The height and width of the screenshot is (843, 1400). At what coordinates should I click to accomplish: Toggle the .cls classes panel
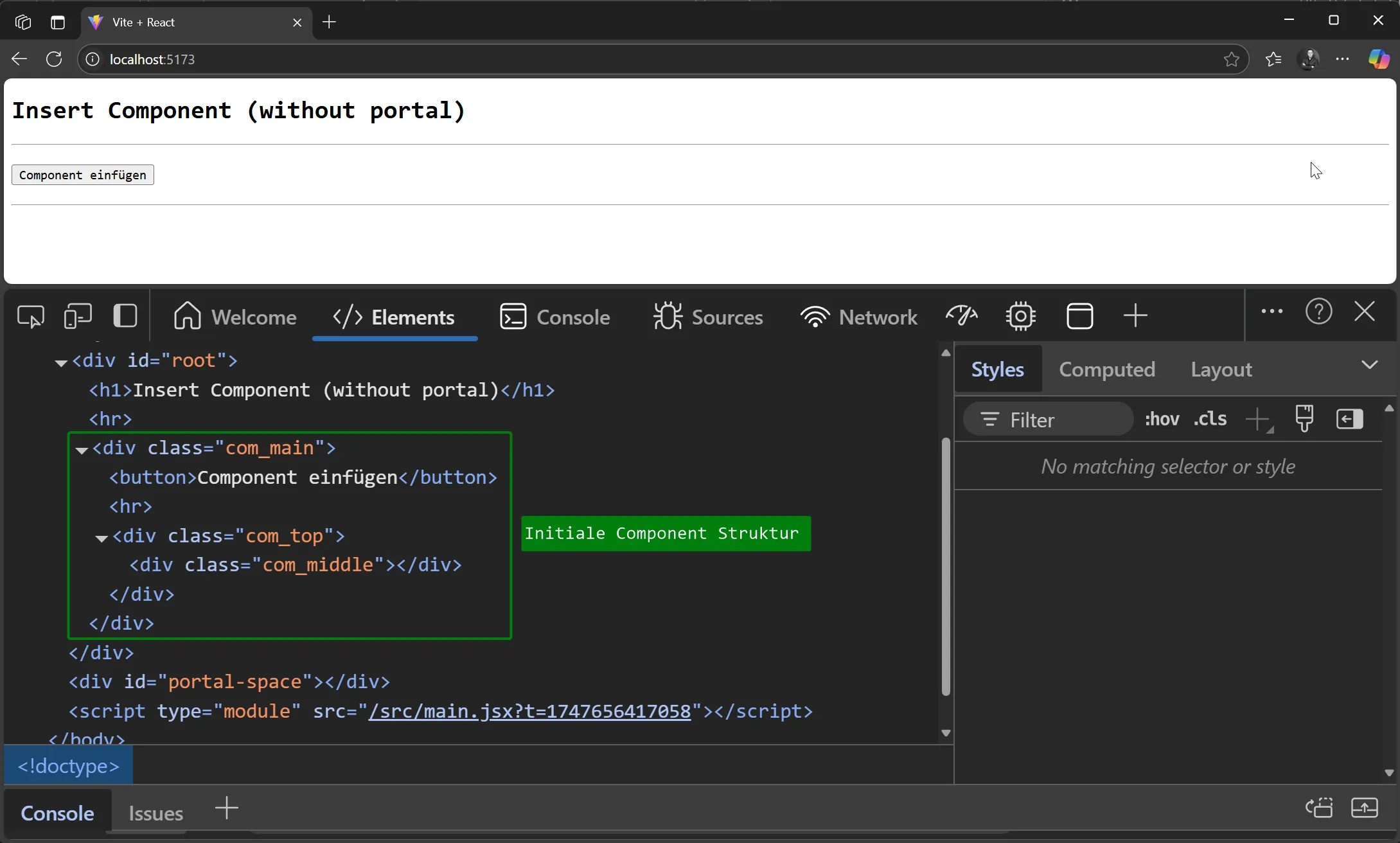click(x=1210, y=419)
